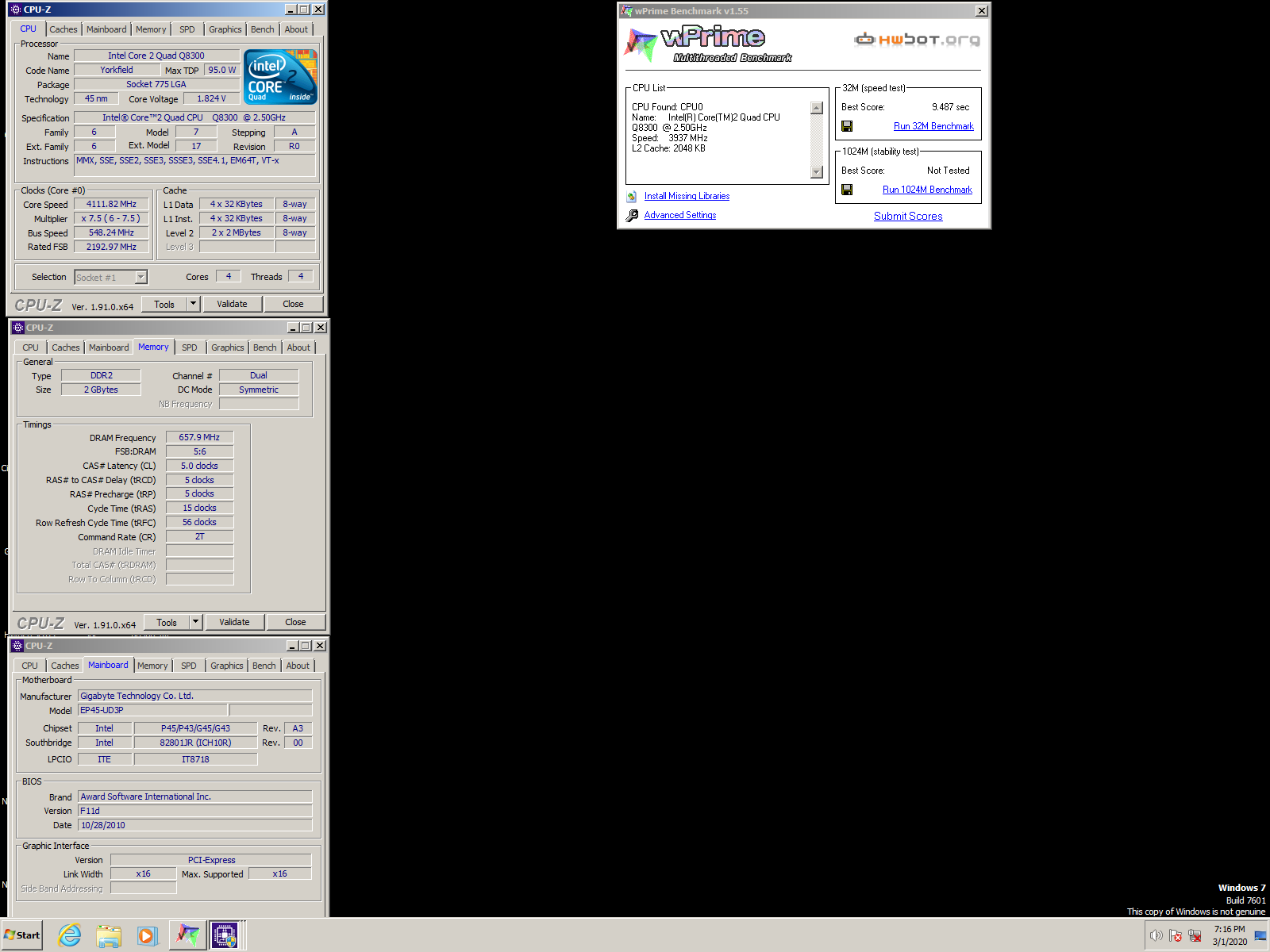Open the Advanced Settings link
The width and height of the screenshot is (1270, 952).
pyautogui.click(x=680, y=215)
